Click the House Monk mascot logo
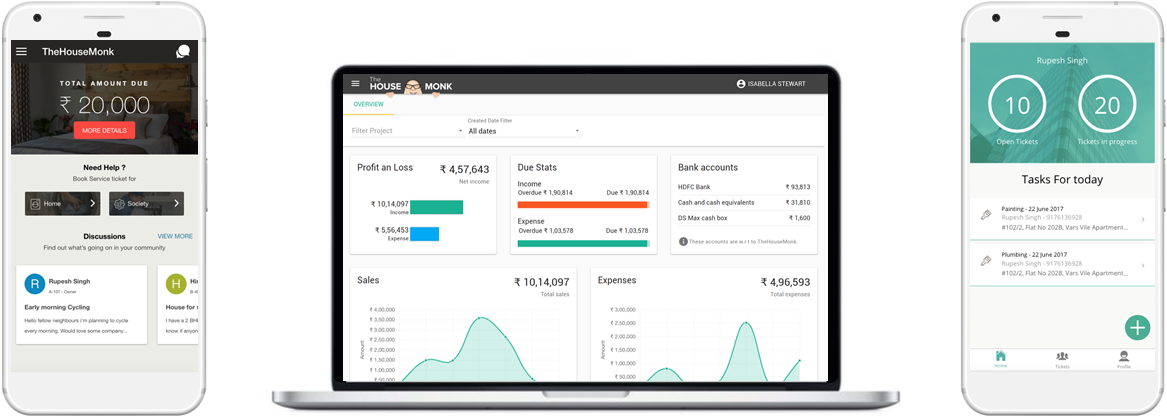 pos(411,85)
